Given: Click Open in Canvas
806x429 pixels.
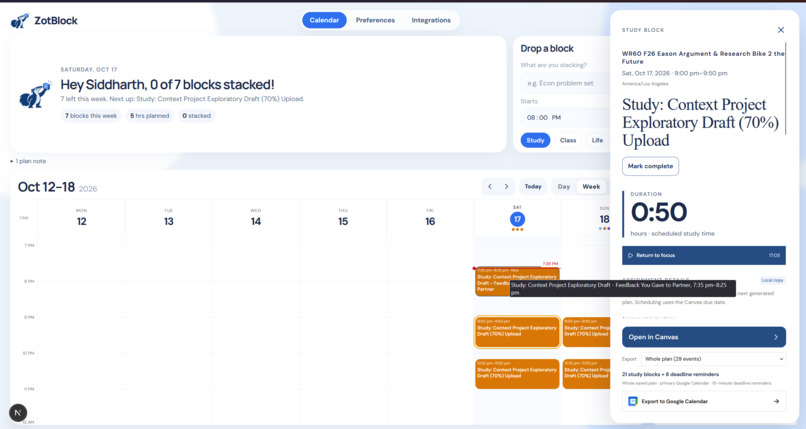Looking at the screenshot, I should pyautogui.click(x=704, y=337).
